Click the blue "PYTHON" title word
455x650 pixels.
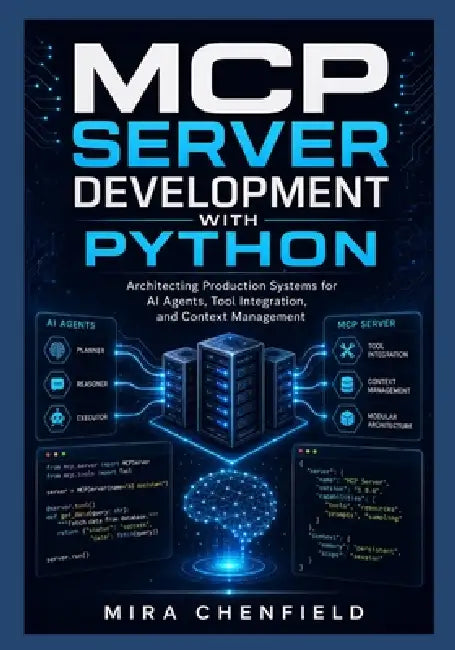point(233,248)
